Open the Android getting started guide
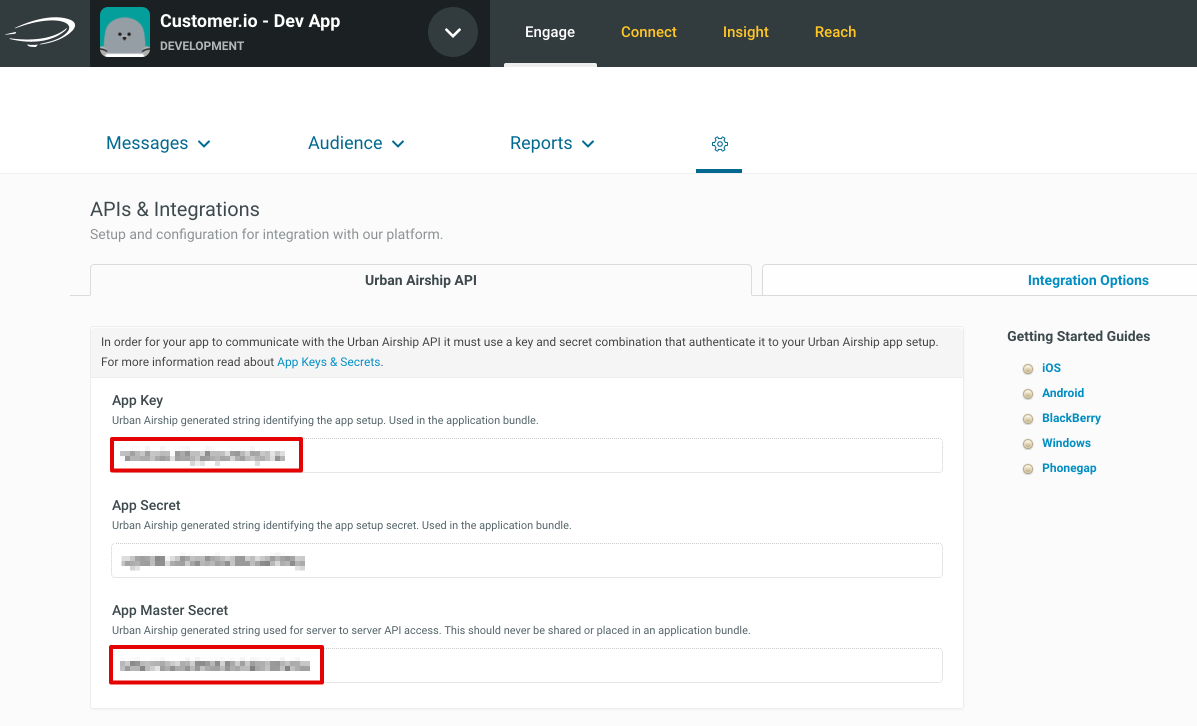Viewport: 1197px width, 726px height. click(x=1062, y=393)
